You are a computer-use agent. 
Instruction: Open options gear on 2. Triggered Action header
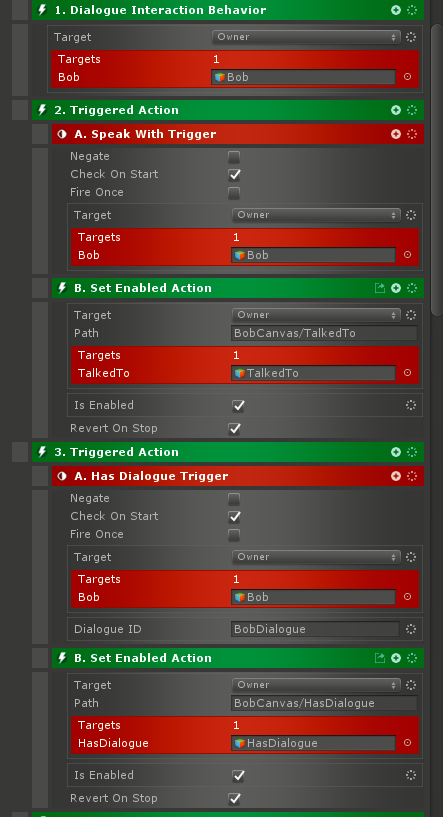pos(412,110)
